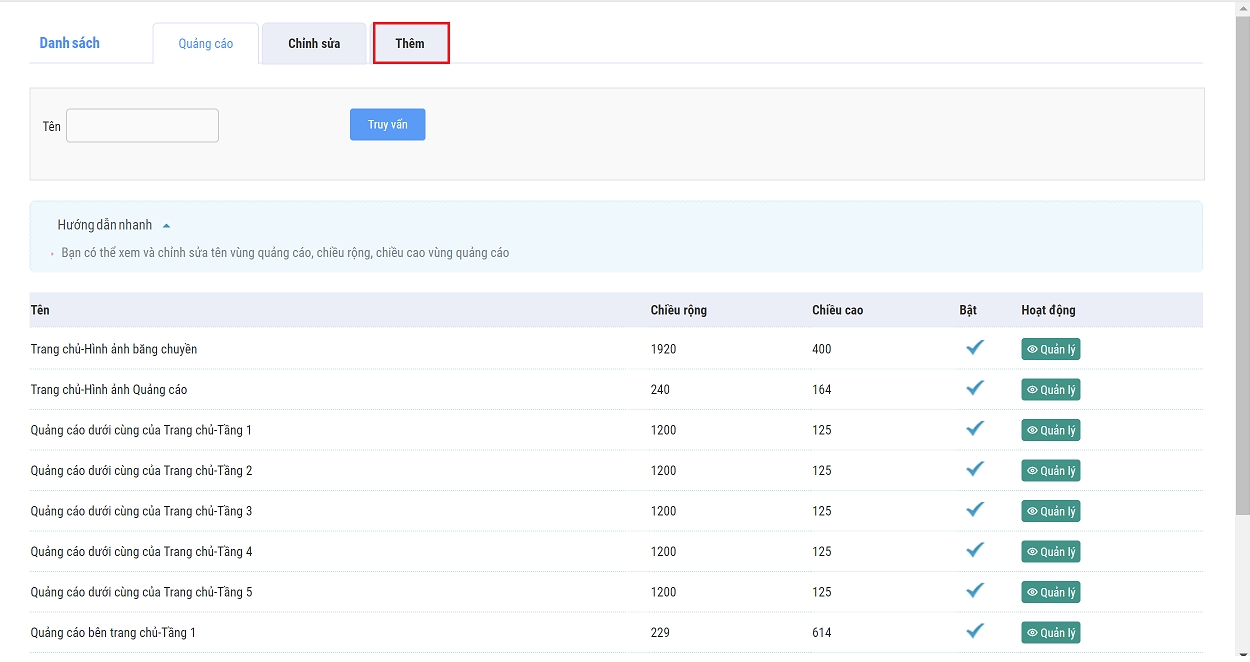
Task: Collapse the Hướng dẫn nhanh section
Action: 166,226
